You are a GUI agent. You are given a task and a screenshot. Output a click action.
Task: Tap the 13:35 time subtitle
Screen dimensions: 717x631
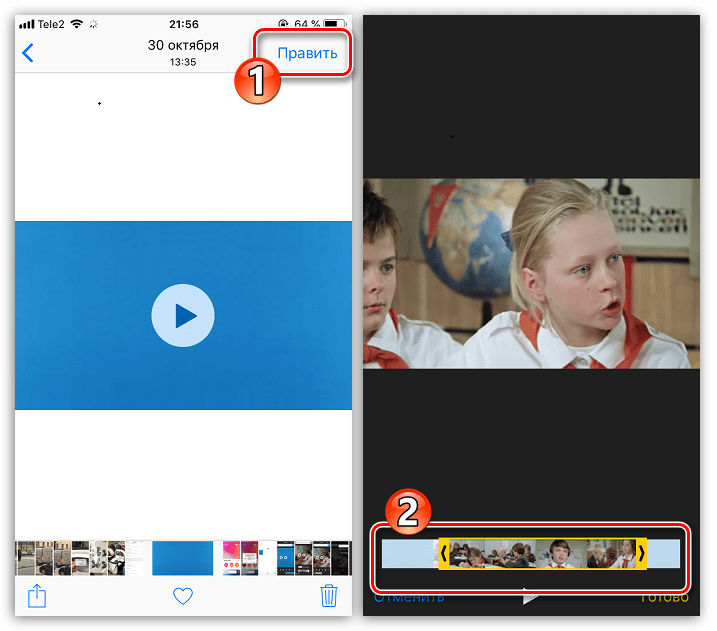(183, 62)
